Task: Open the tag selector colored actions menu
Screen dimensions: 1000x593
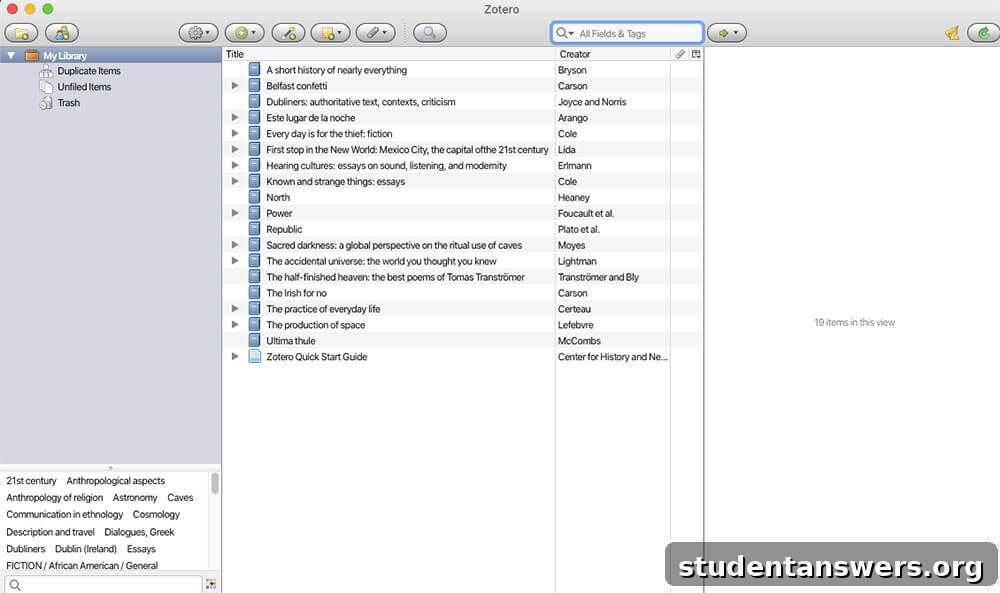Action: tap(211, 583)
